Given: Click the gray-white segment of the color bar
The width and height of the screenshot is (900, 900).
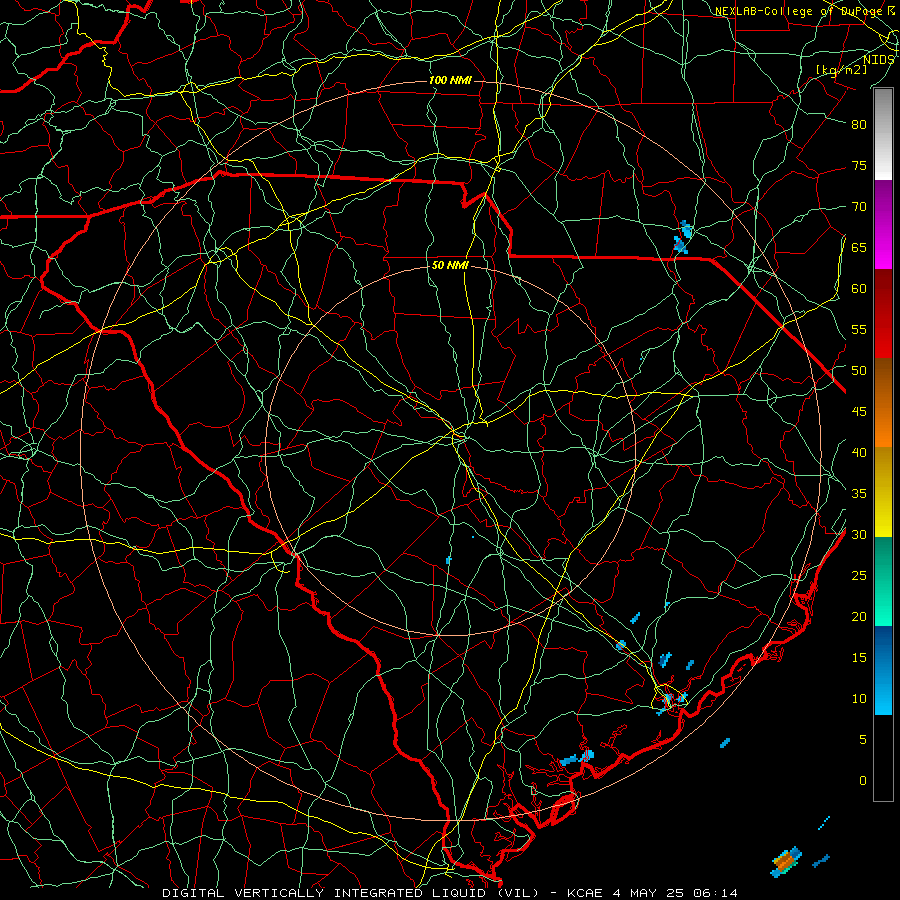Looking at the screenshot, I should pyautogui.click(x=883, y=134).
